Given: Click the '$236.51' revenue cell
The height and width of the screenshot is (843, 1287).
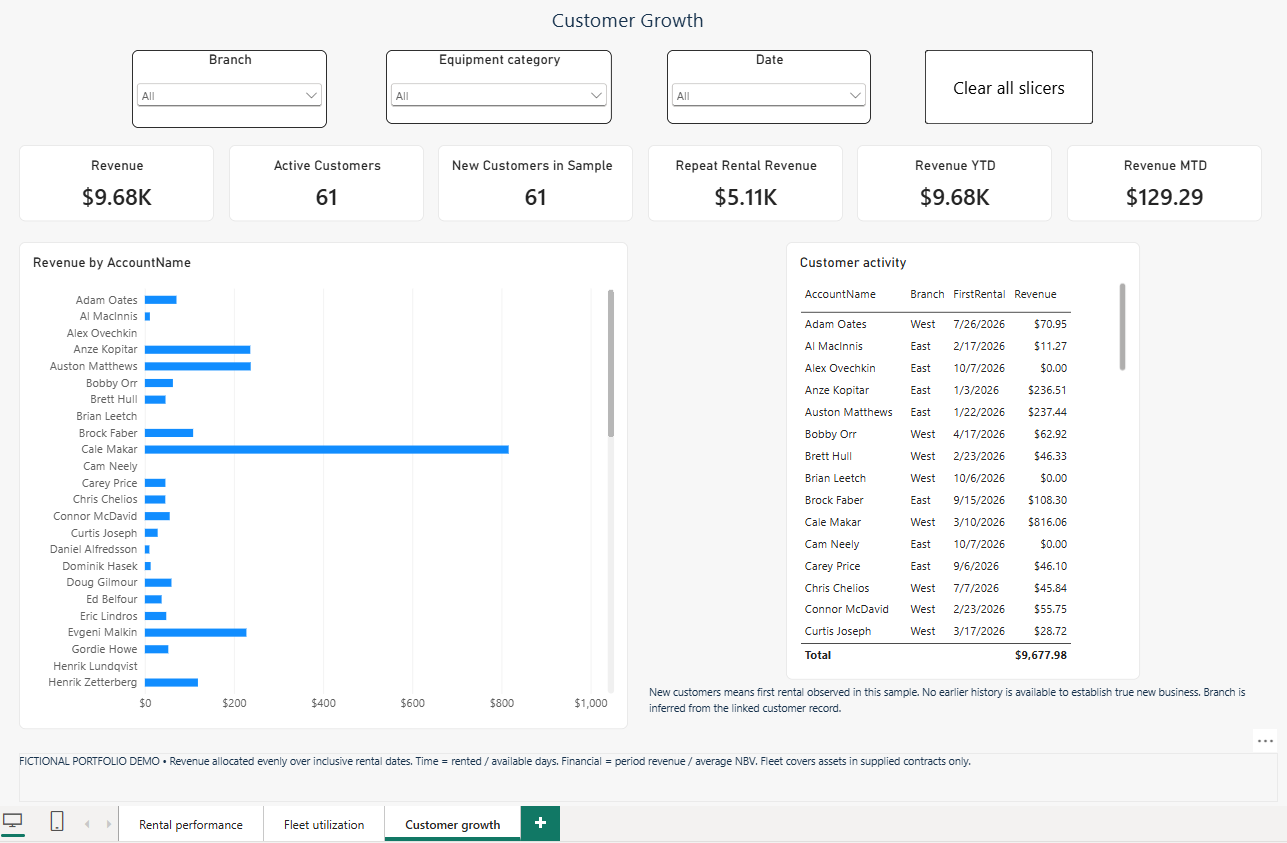Looking at the screenshot, I should pos(1047,390).
